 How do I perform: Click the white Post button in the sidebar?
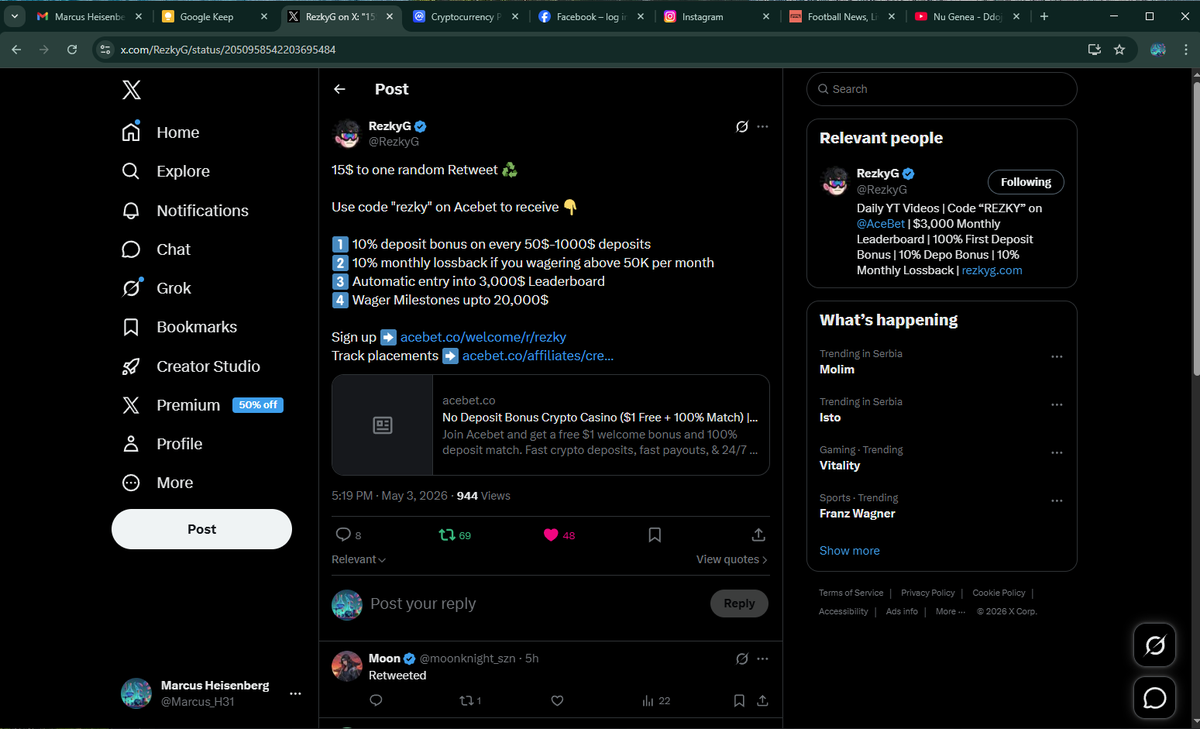point(201,529)
